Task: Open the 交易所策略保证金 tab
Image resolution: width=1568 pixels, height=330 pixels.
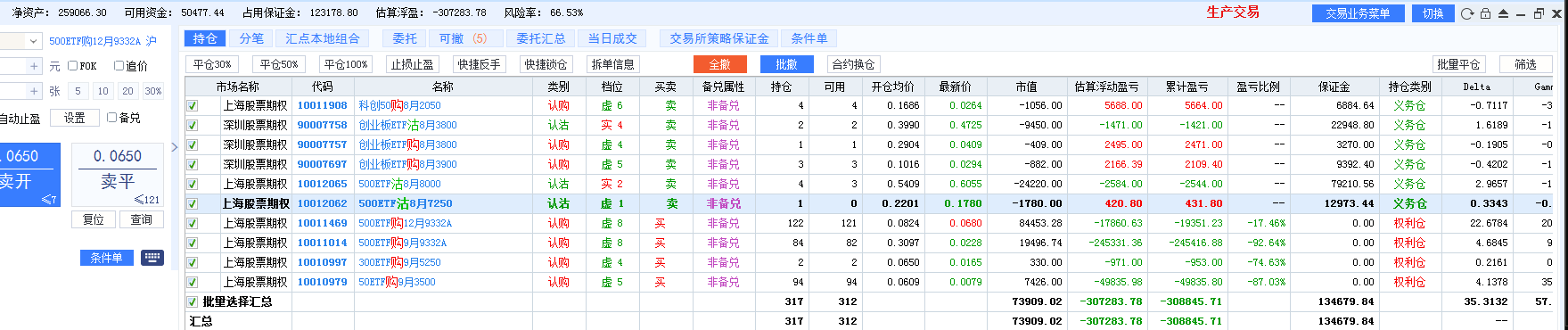Action: (719, 38)
